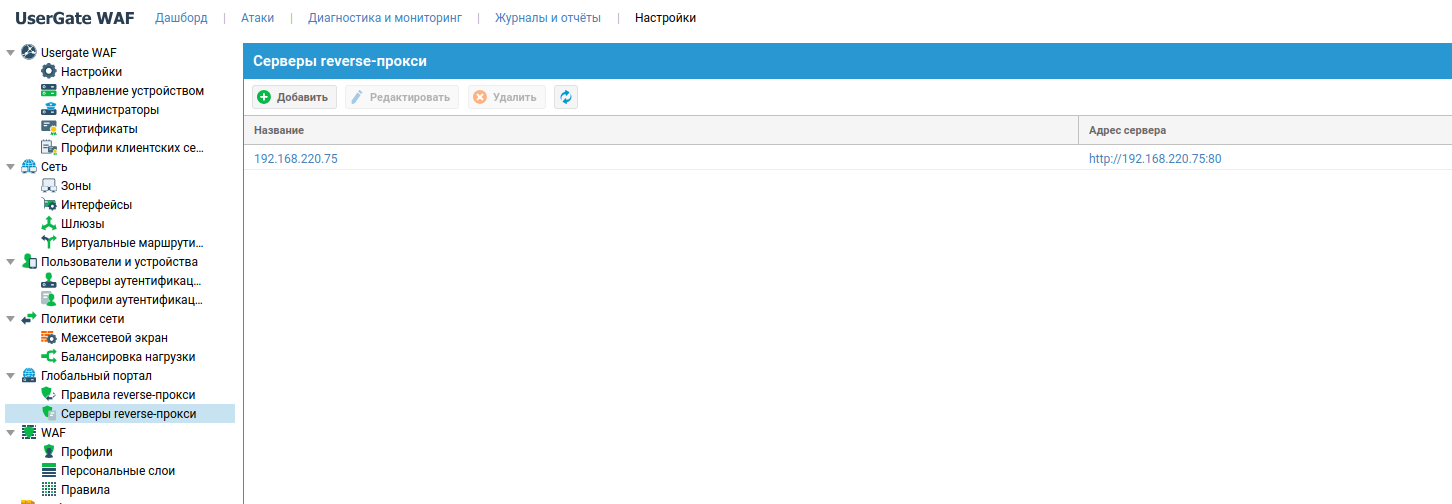1452x504 pixels.
Task: Collapse the Сеть tree section
Action: tap(11, 167)
